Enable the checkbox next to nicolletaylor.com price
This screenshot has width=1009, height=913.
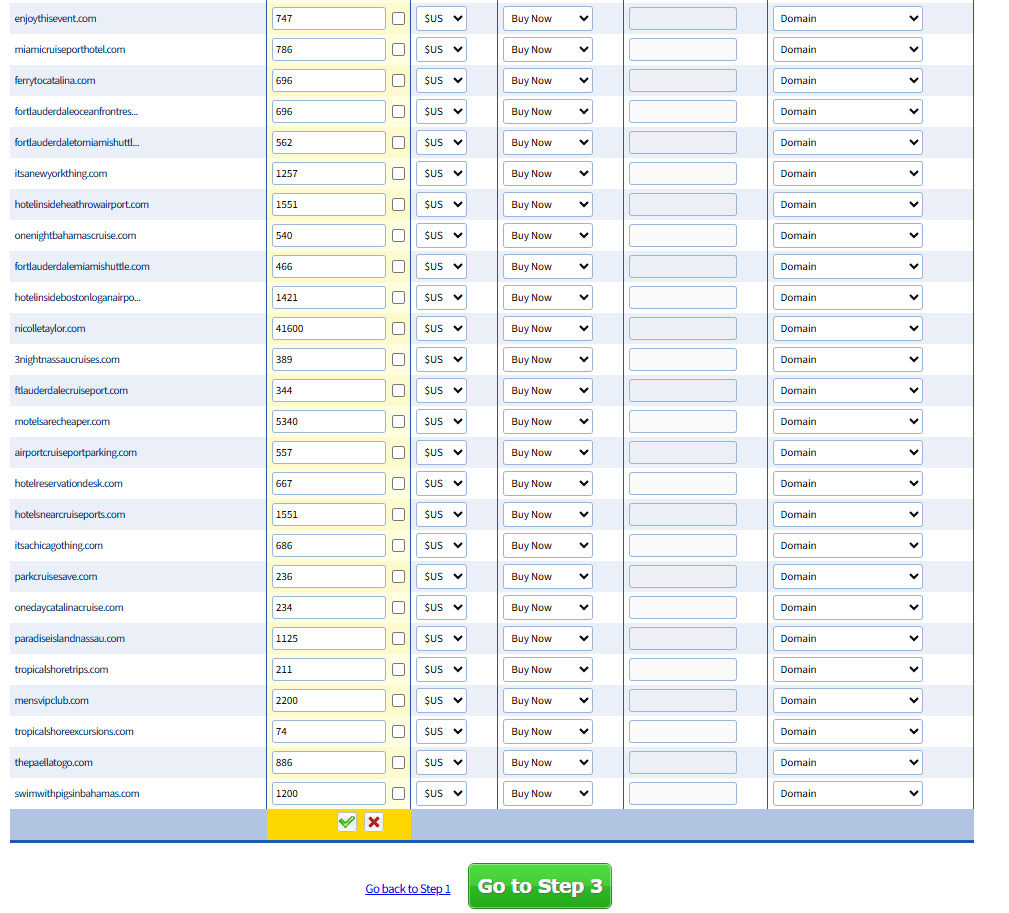tap(399, 329)
